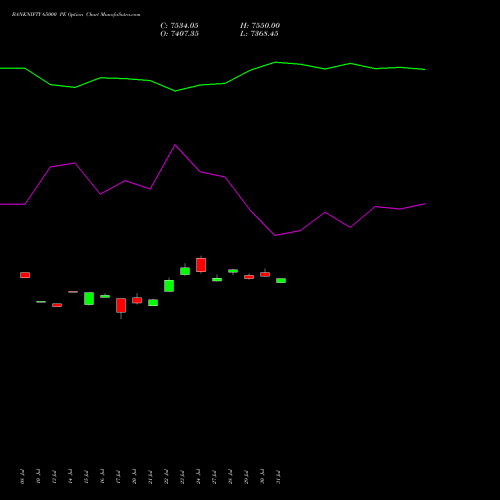Select the green candle above 21 Jul
This screenshot has width=500, height=500.
(153, 303)
